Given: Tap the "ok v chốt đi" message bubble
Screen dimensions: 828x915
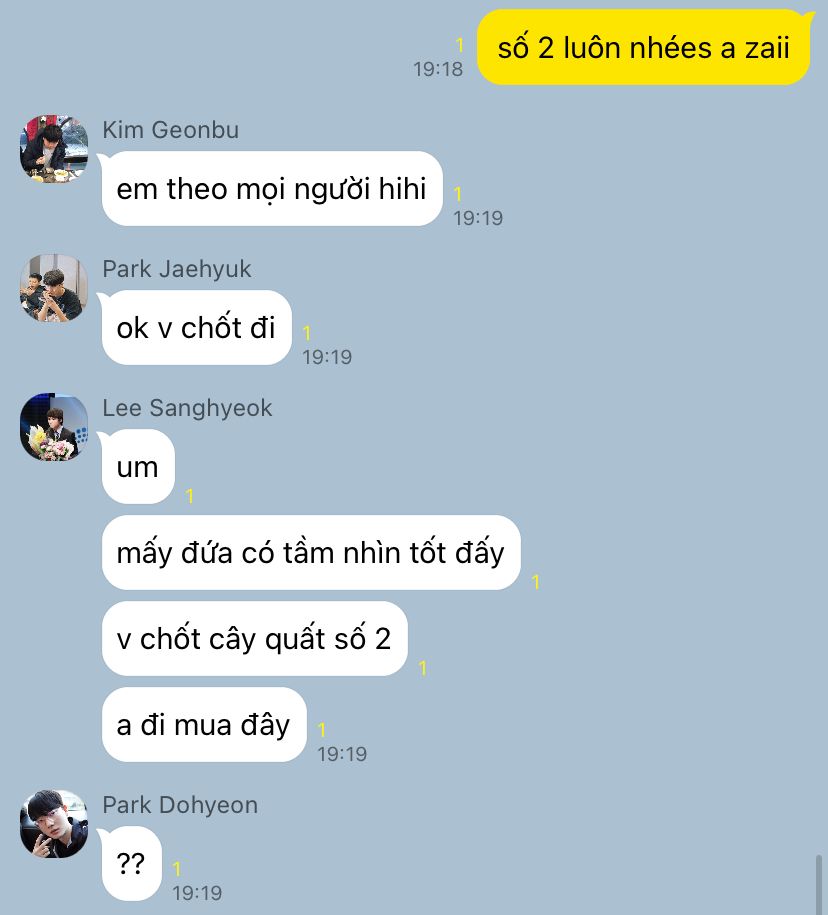Looking at the screenshot, I should click(x=195, y=327).
